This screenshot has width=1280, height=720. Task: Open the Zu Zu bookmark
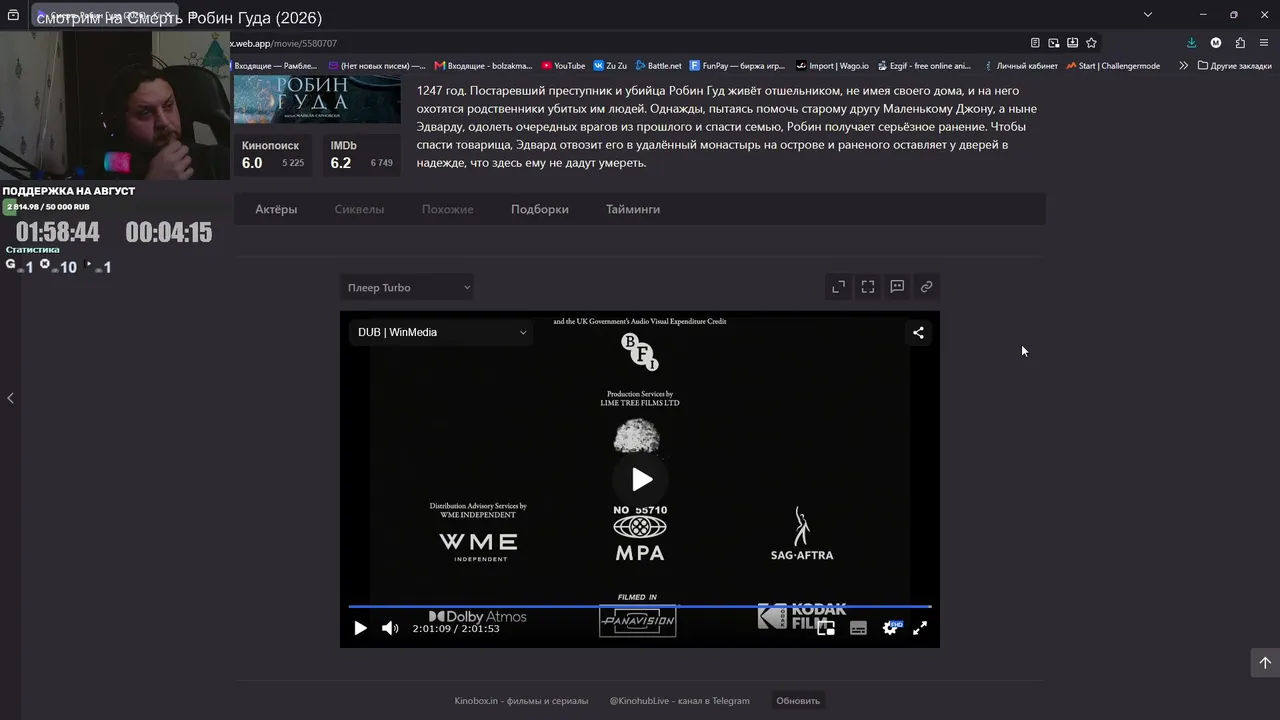[610, 66]
